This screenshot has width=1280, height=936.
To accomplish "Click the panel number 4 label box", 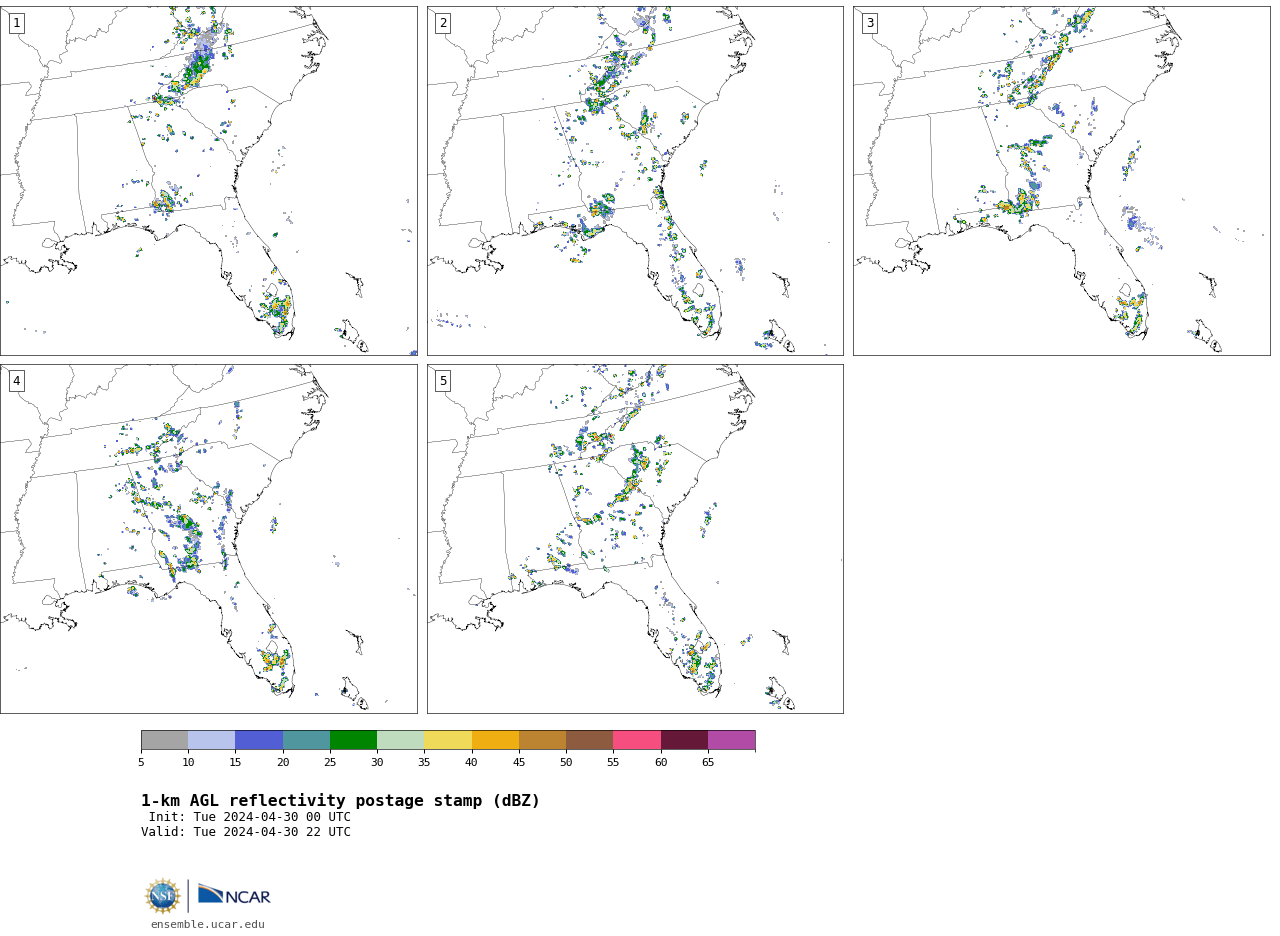I will [16, 381].
